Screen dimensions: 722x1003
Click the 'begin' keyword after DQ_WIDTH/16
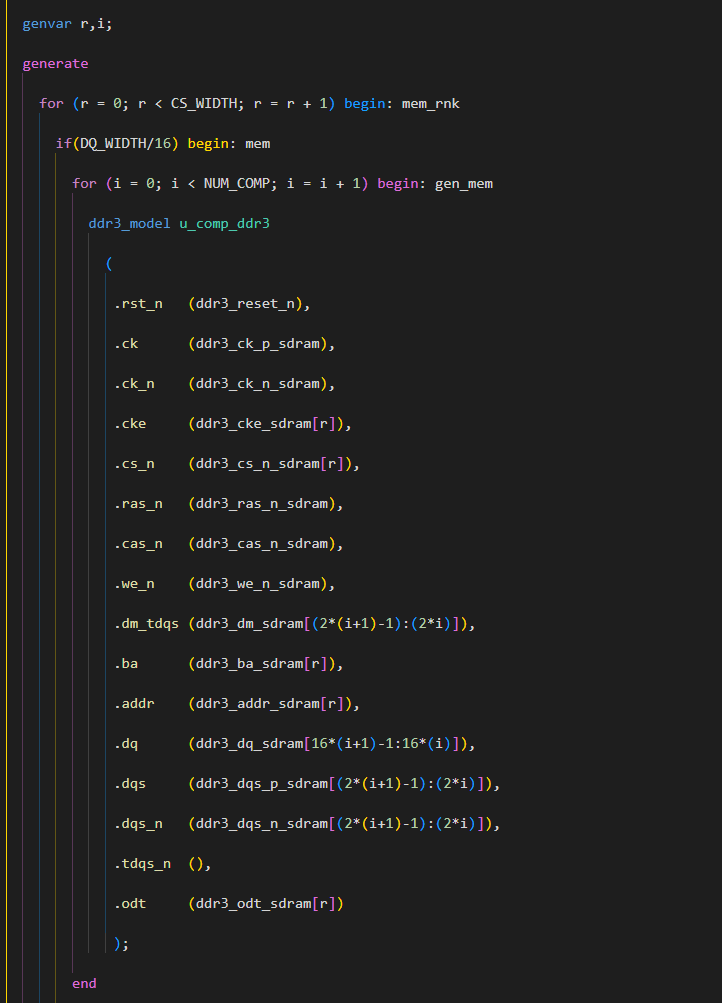[x=208, y=144]
